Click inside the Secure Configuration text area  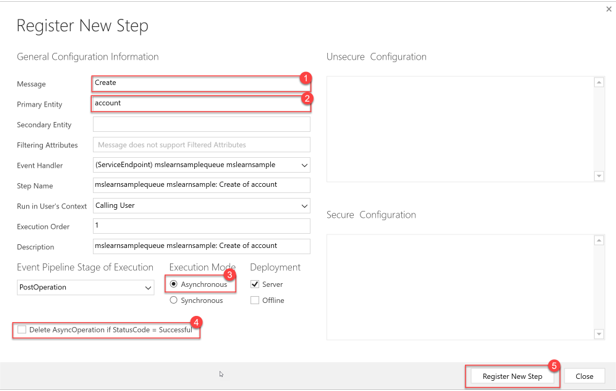click(461, 287)
